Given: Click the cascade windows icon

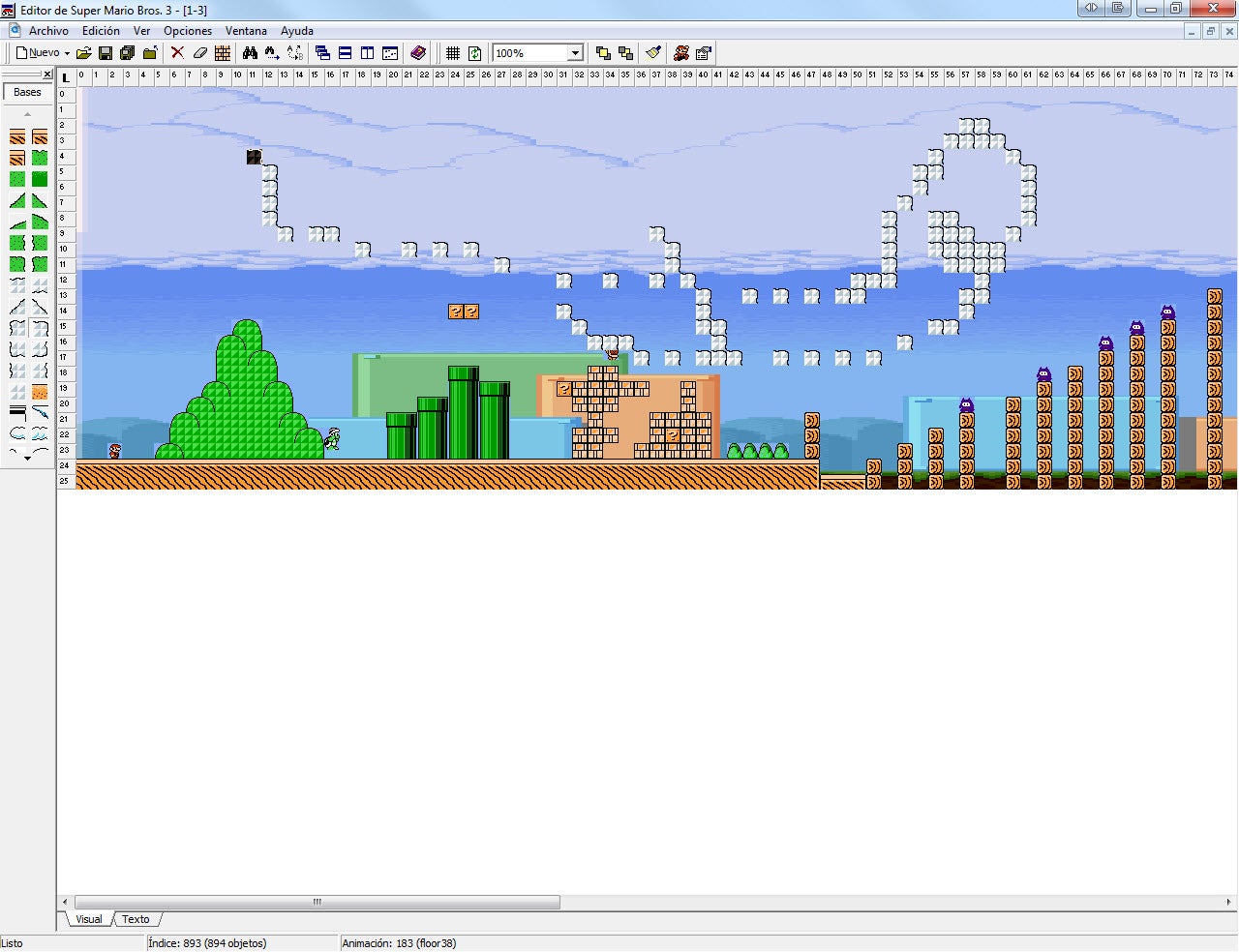Looking at the screenshot, I should point(322,53).
